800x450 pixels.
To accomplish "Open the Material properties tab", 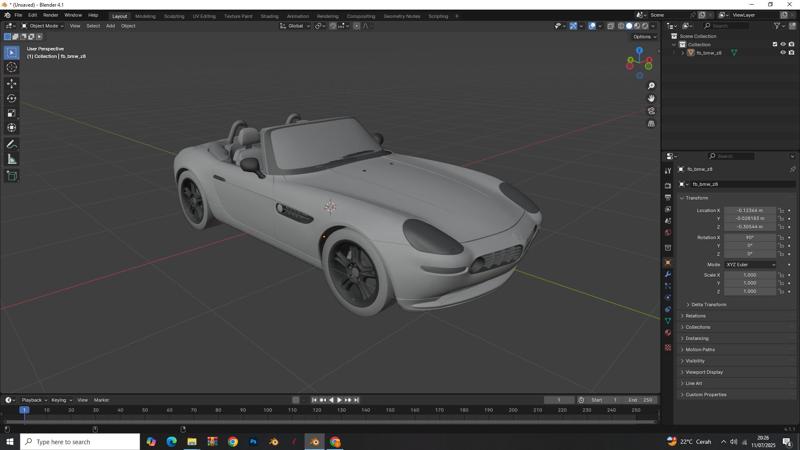I will pyautogui.click(x=668, y=333).
